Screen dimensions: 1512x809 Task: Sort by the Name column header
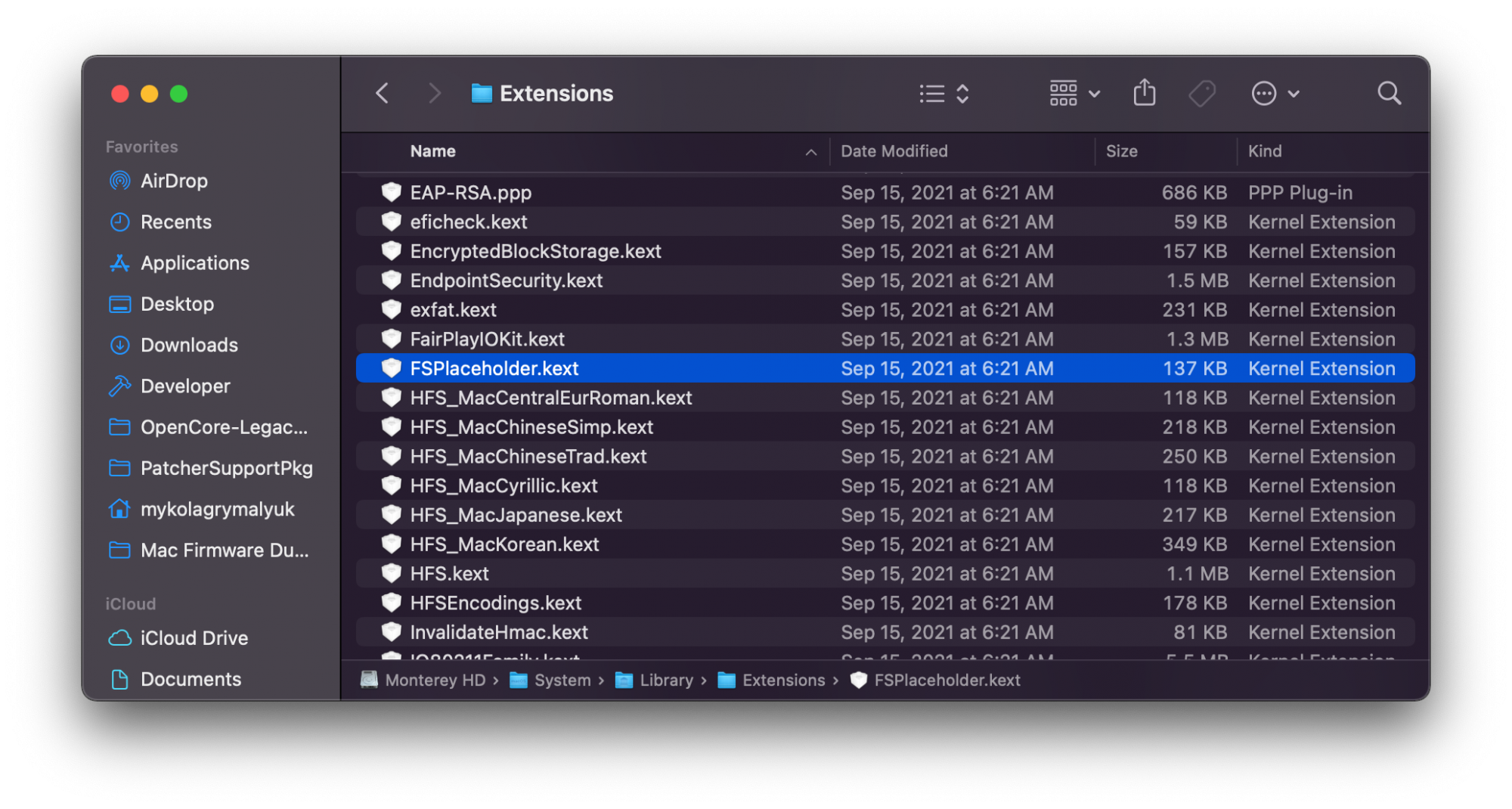pyautogui.click(x=433, y=151)
